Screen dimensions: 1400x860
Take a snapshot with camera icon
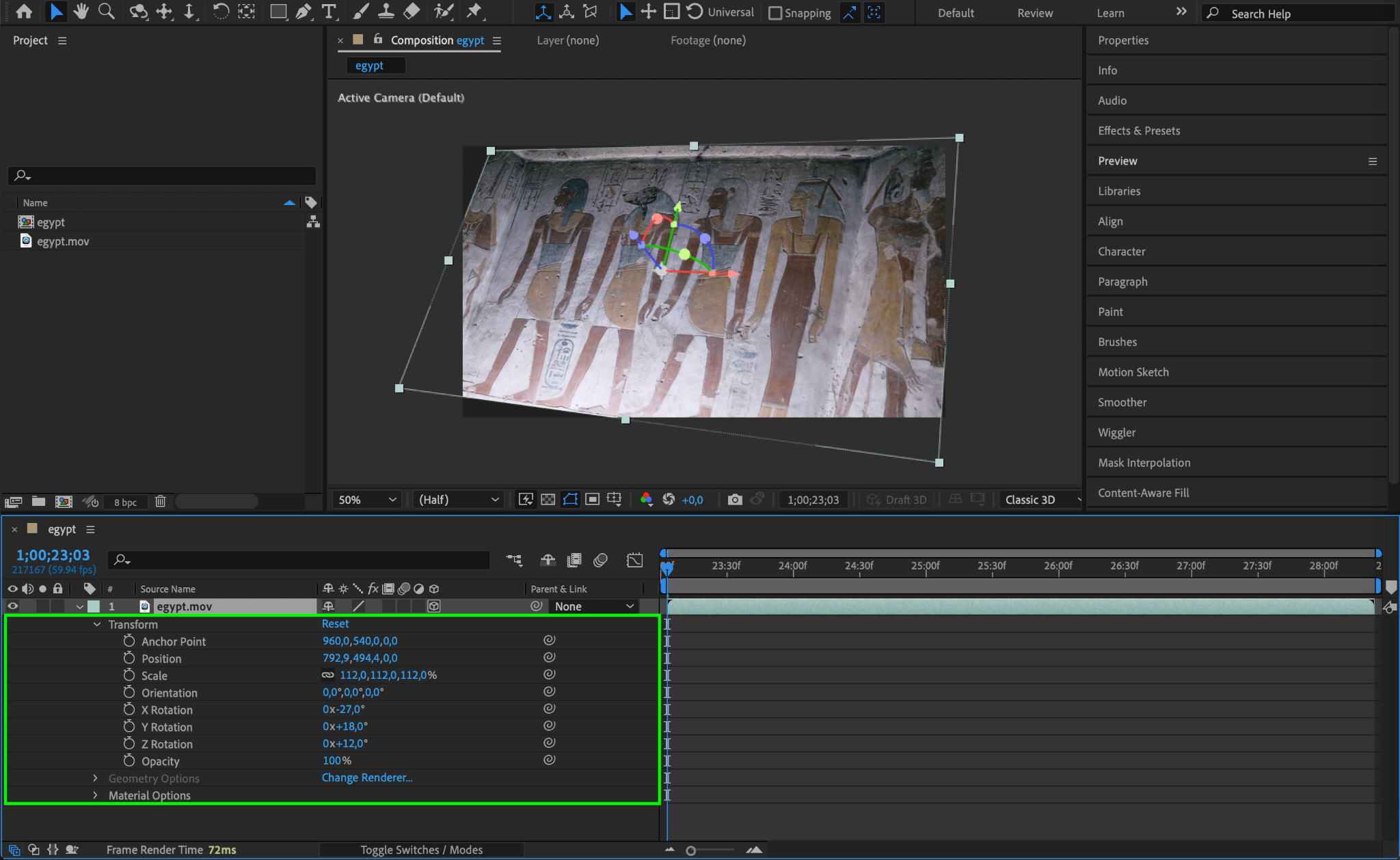point(735,500)
